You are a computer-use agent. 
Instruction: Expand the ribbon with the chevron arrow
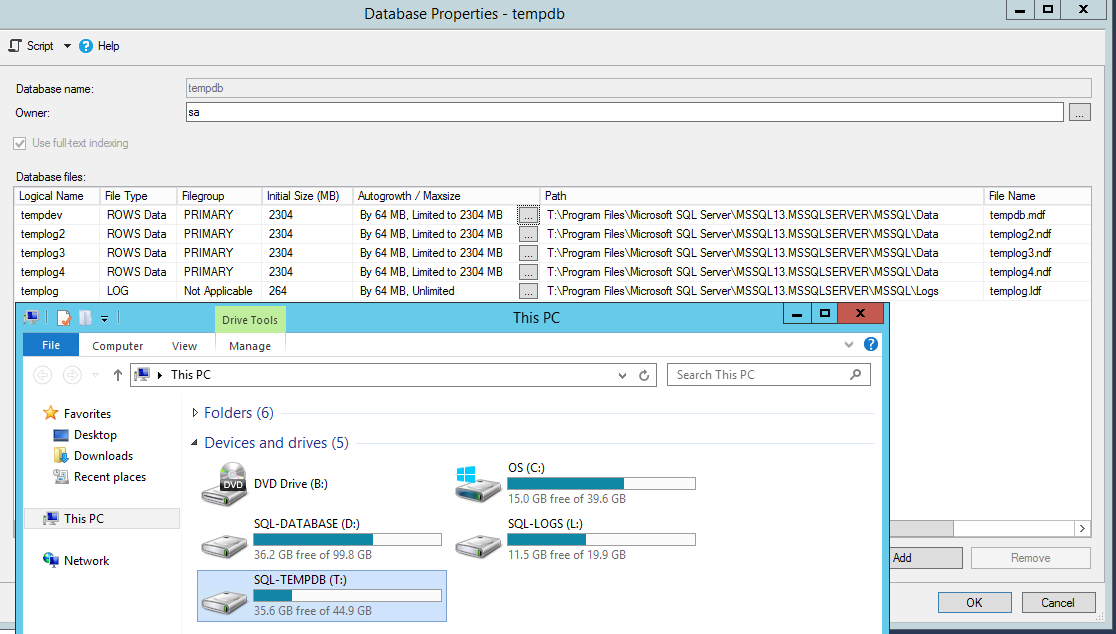(x=849, y=344)
